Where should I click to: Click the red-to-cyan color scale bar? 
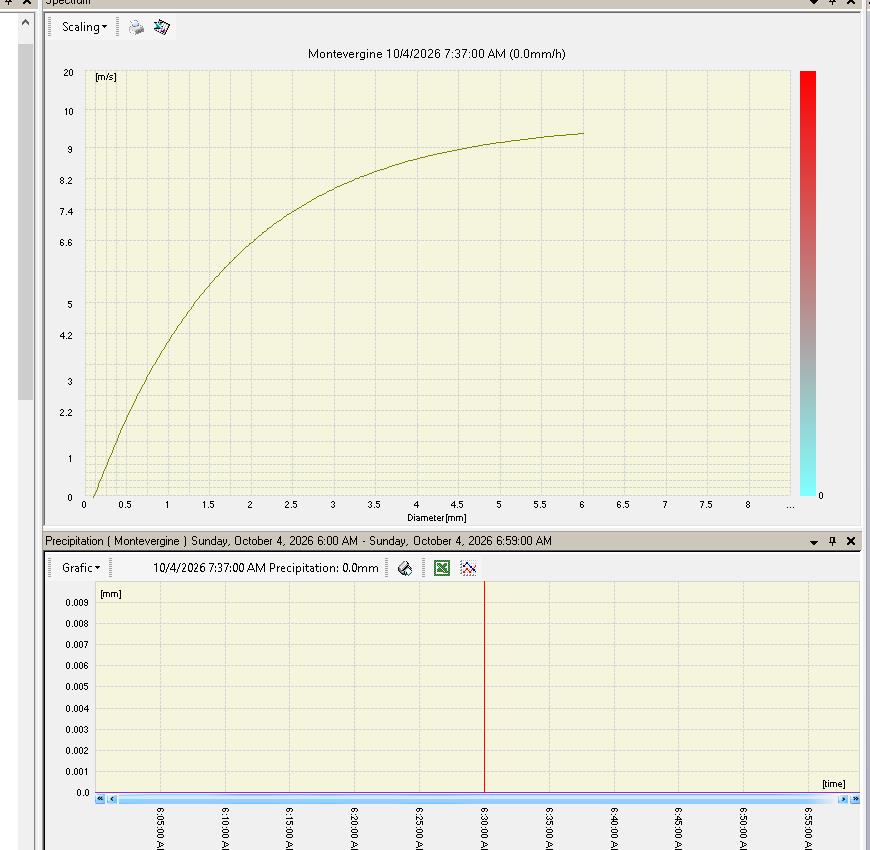pyautogui.click(x=808, y=283)
